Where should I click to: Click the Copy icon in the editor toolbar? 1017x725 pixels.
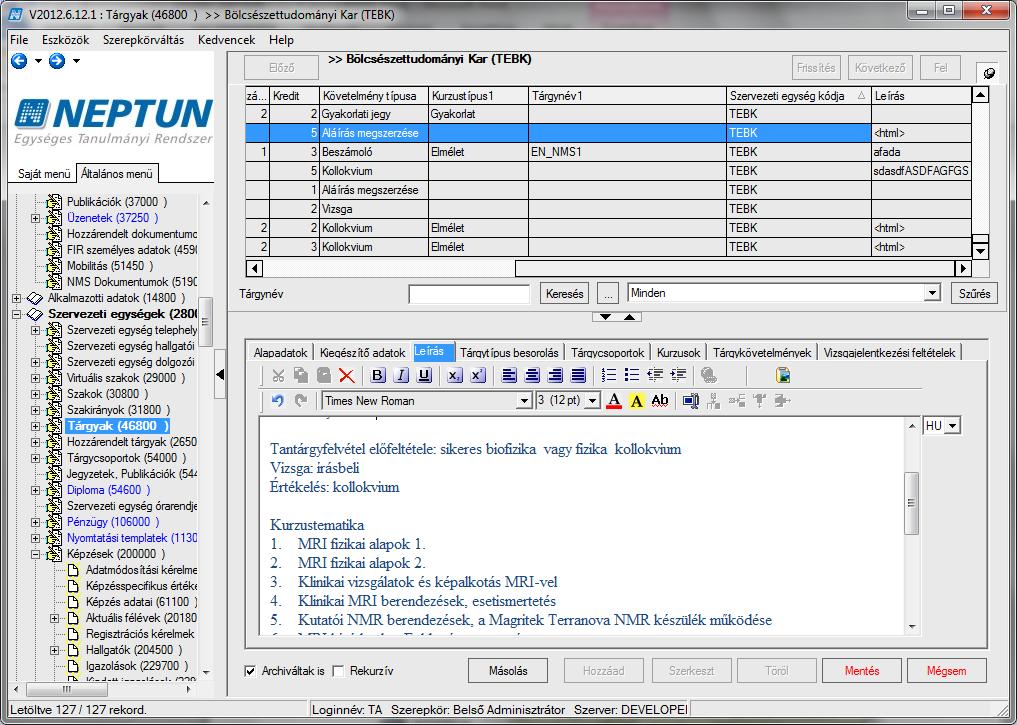point(301,375)
